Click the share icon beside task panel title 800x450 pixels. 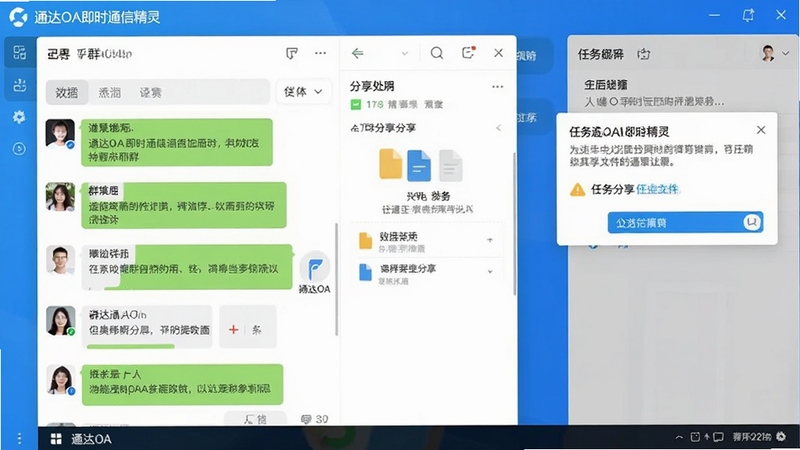tap(644, 54)
